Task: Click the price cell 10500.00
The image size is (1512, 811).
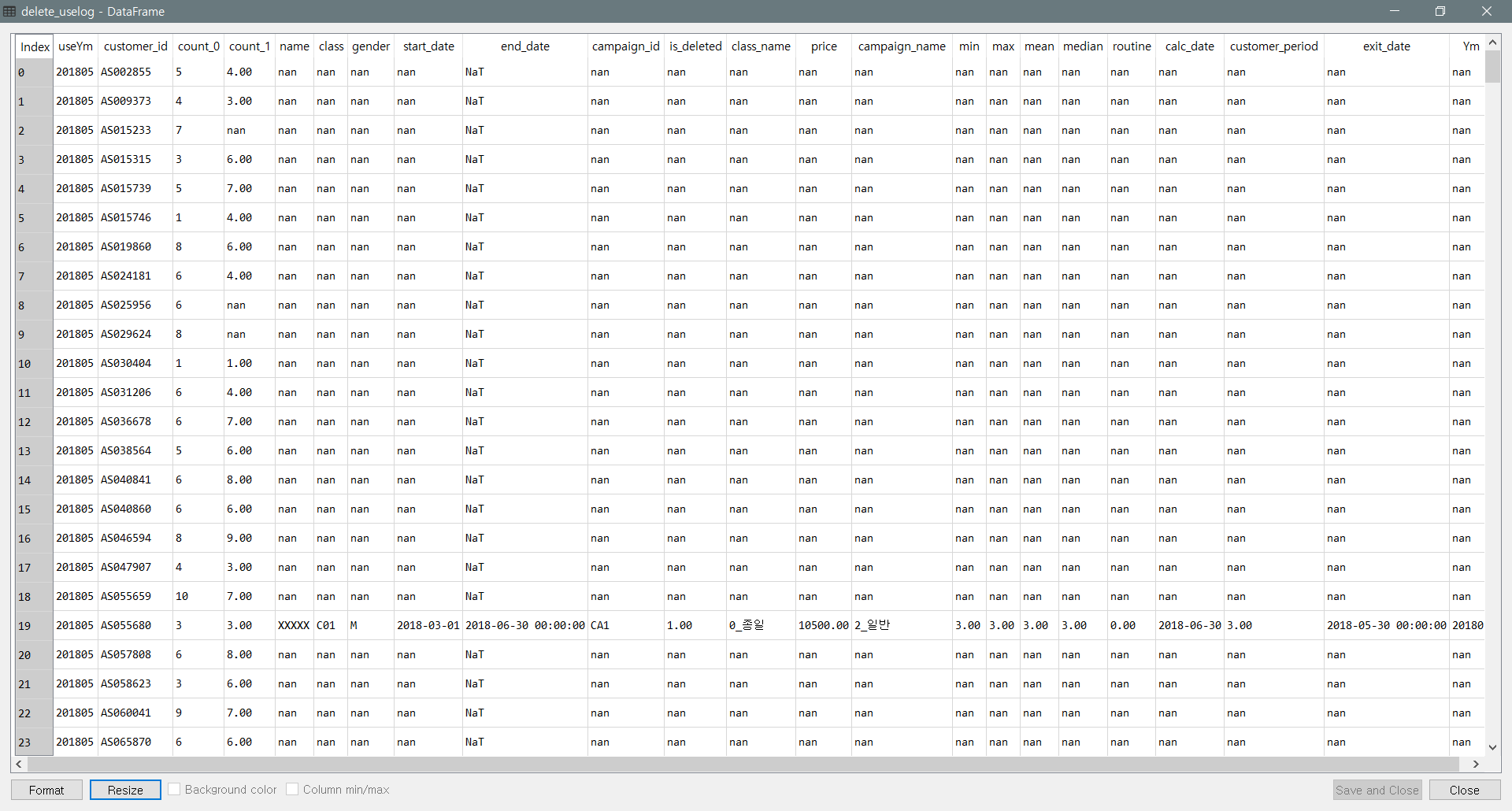Action: (x=823, y=626)
